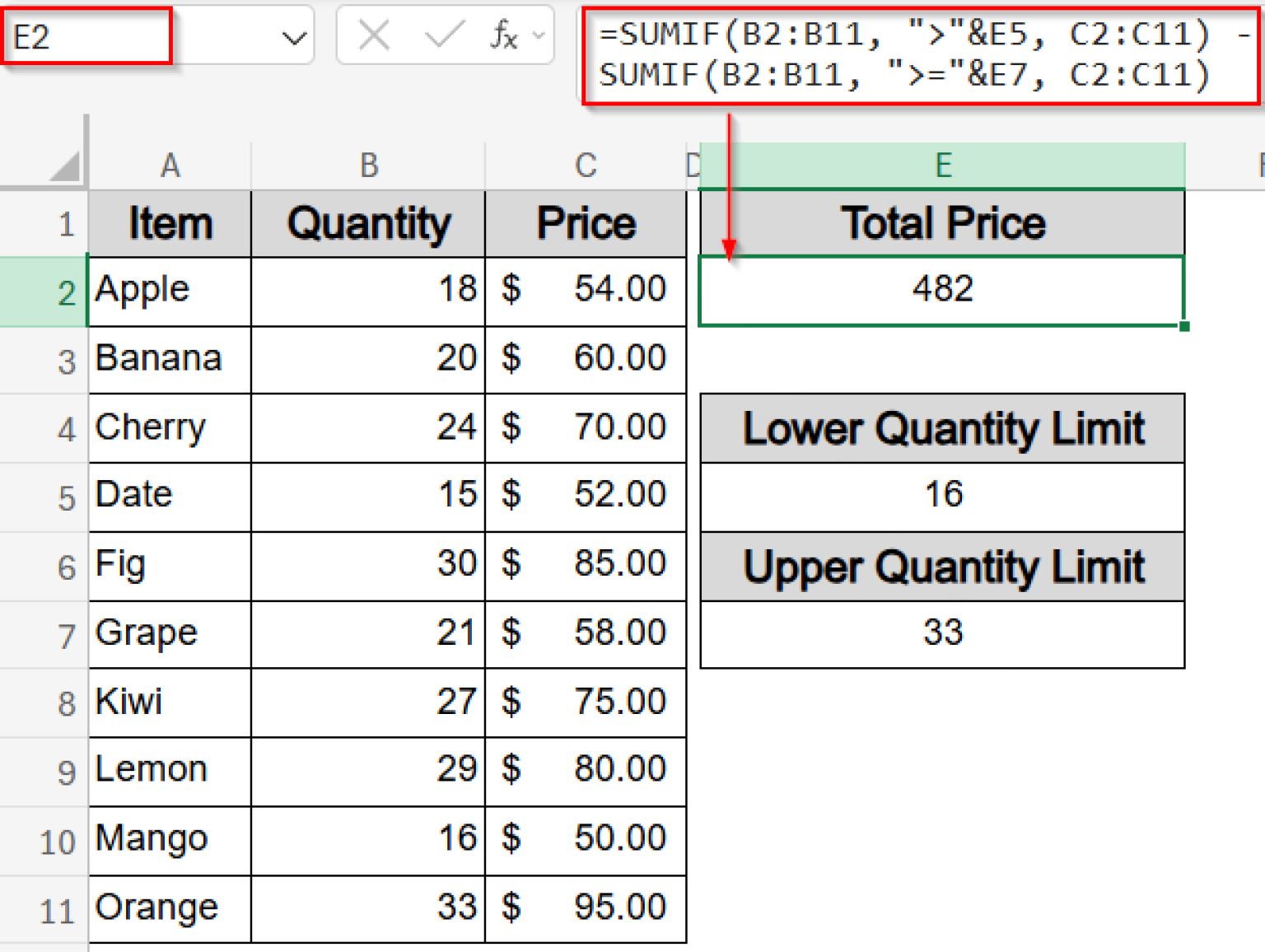Image resolution: width=1265 pixels, height=952 pixels.
Task: Click the cell containing 482
Action: point(943,290)
